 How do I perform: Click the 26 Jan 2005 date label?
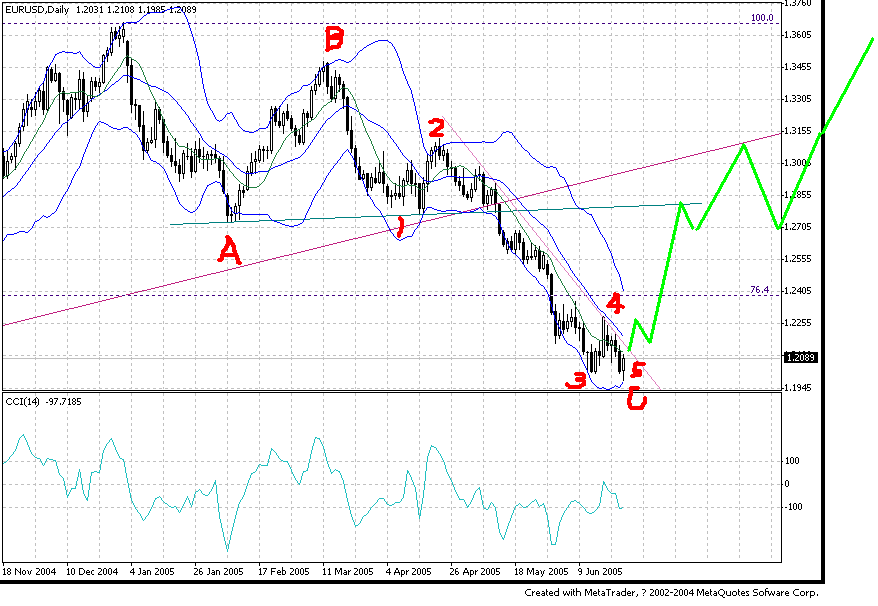click(x=218, y=572)
